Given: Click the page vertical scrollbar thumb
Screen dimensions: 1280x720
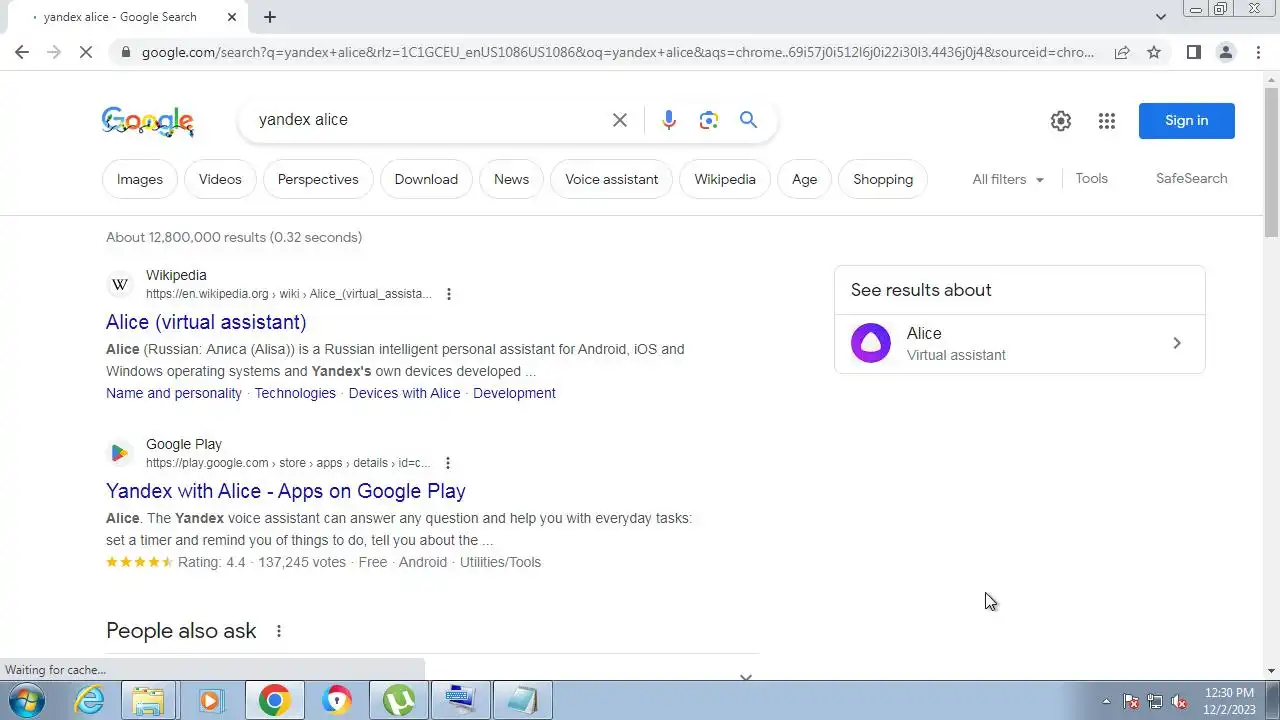Looking at the screenshot, I should tap(1272, 162).
